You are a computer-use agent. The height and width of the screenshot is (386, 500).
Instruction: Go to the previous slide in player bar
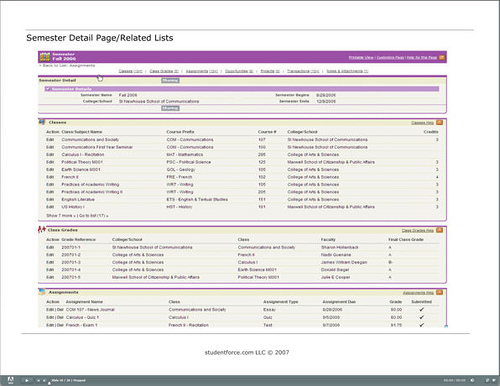(38, 380)
